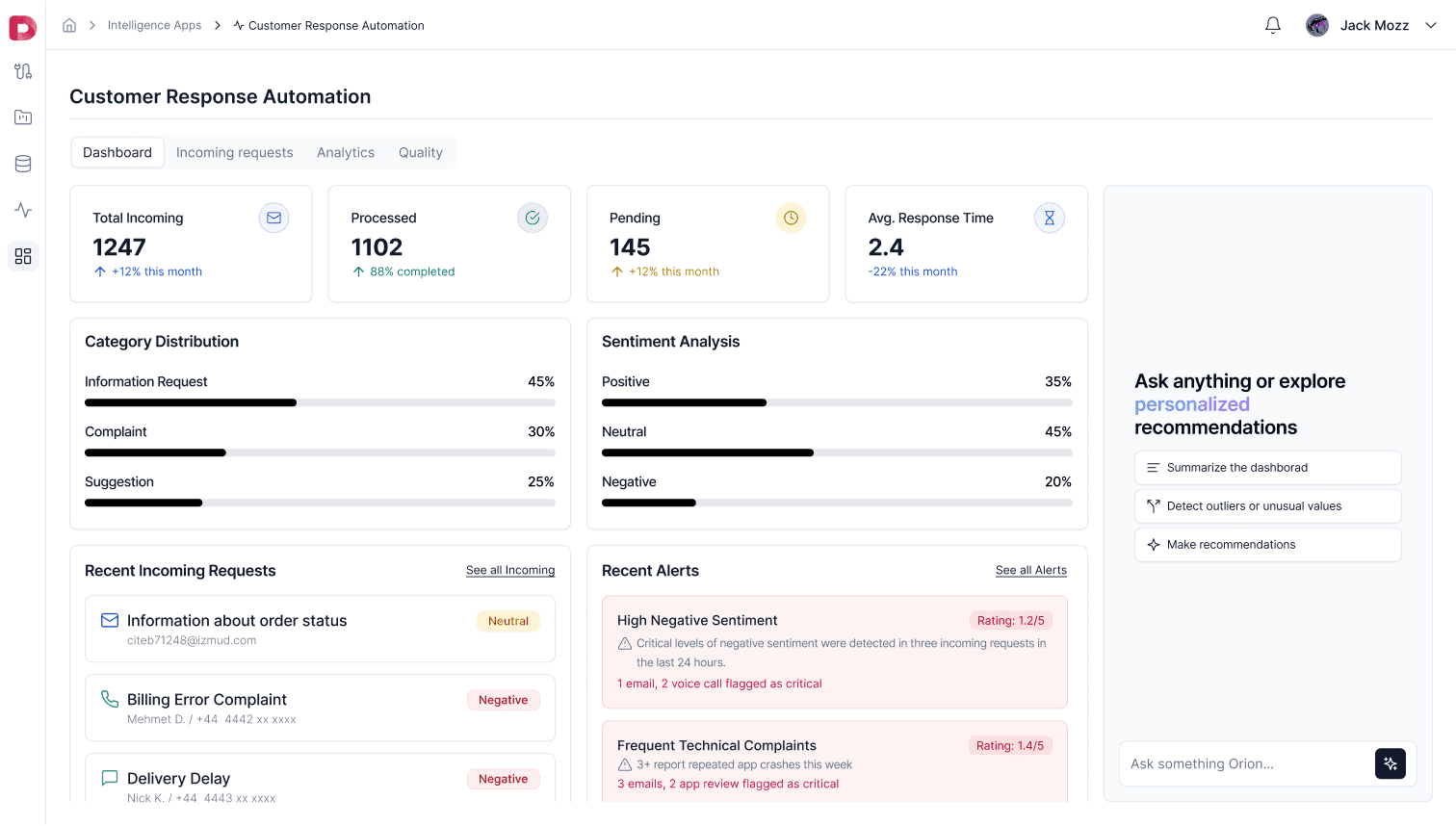Viewport: 1456px width, 826px height.
Task: Open the database section from the sidebar
Action: pyautogui.click(x=22, y=164)
